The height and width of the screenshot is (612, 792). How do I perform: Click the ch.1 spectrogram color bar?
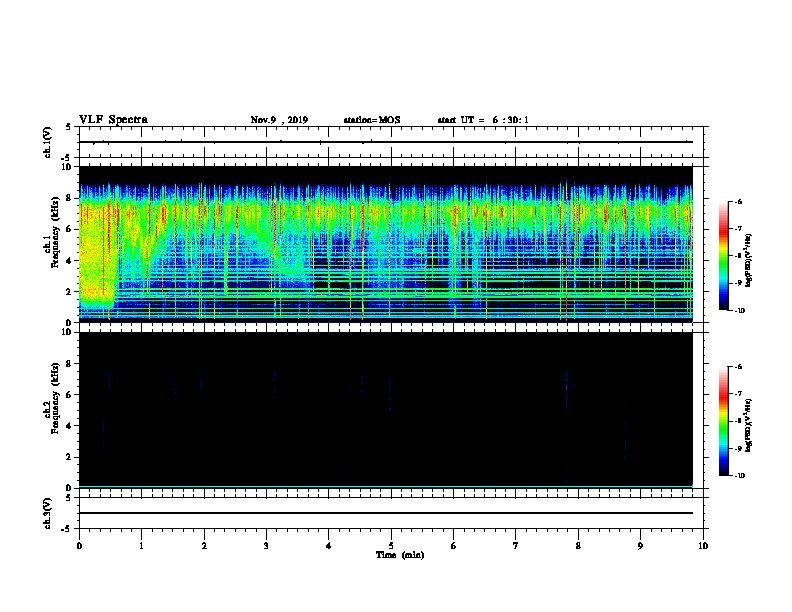[x=723, y=256]
